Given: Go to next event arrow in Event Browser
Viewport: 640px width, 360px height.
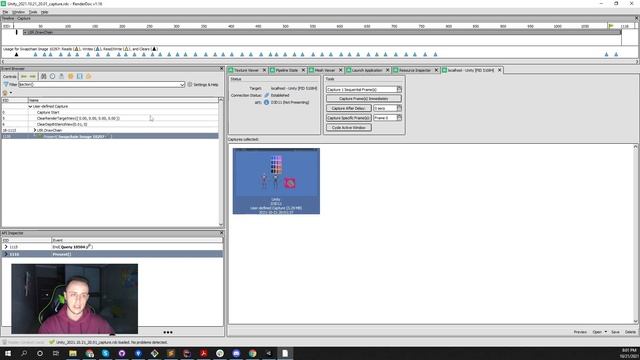Looking at the screenshot, I should (32, 76).
